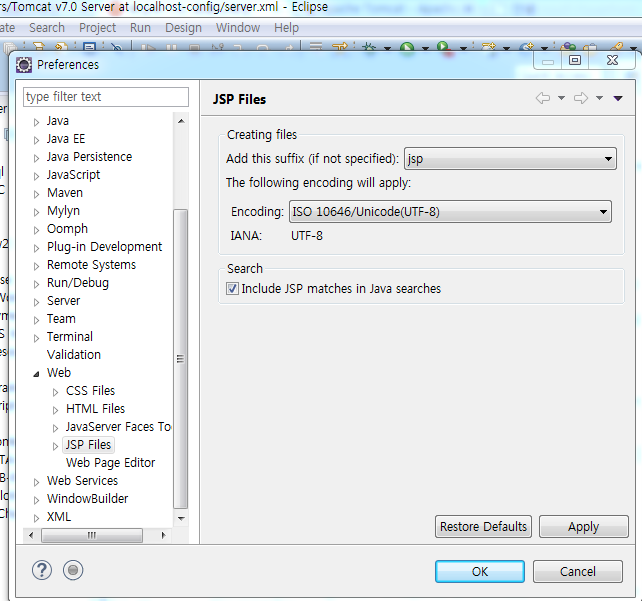Click the Restore Defaults button
642x601 pixels.
coord(483,526)
